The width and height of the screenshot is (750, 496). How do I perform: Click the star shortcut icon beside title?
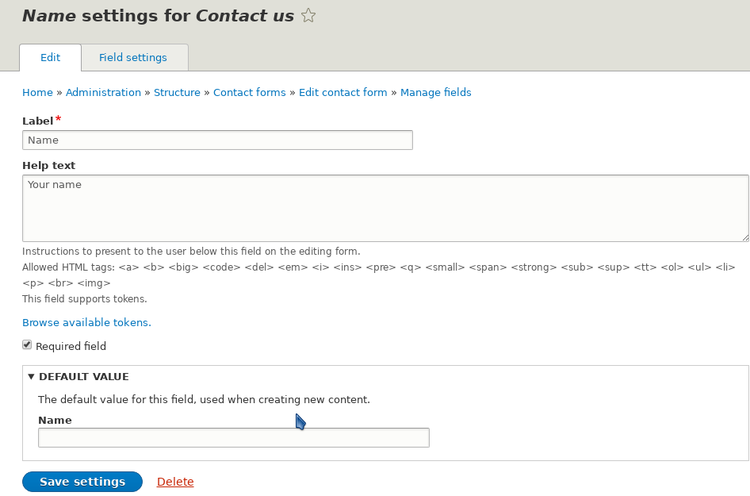pos(309,16)
